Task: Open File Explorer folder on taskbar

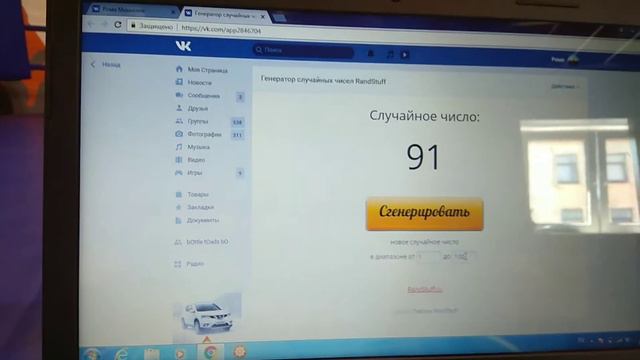Action: [x=151, y=354]
